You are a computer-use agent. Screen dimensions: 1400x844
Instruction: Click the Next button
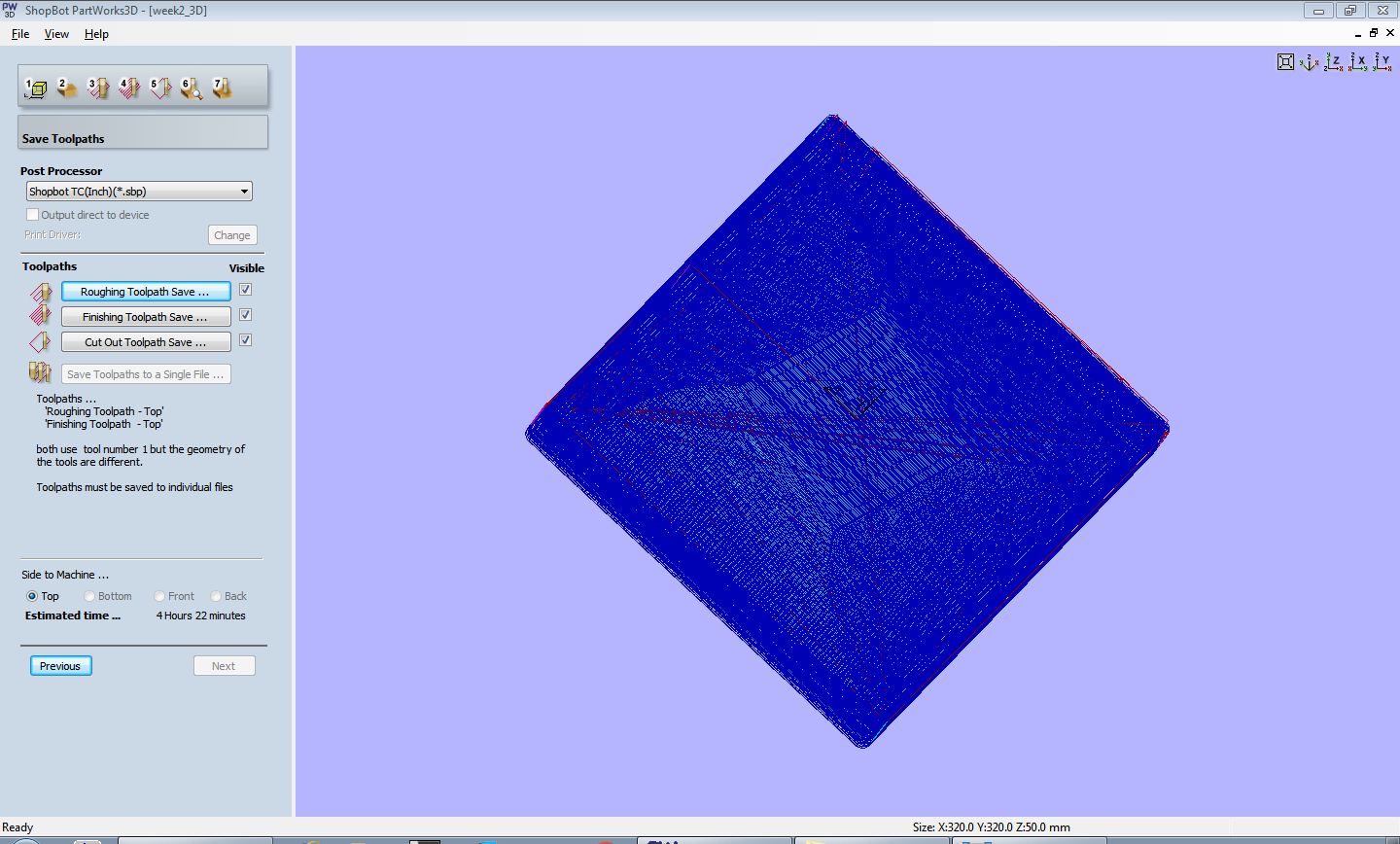224,666
